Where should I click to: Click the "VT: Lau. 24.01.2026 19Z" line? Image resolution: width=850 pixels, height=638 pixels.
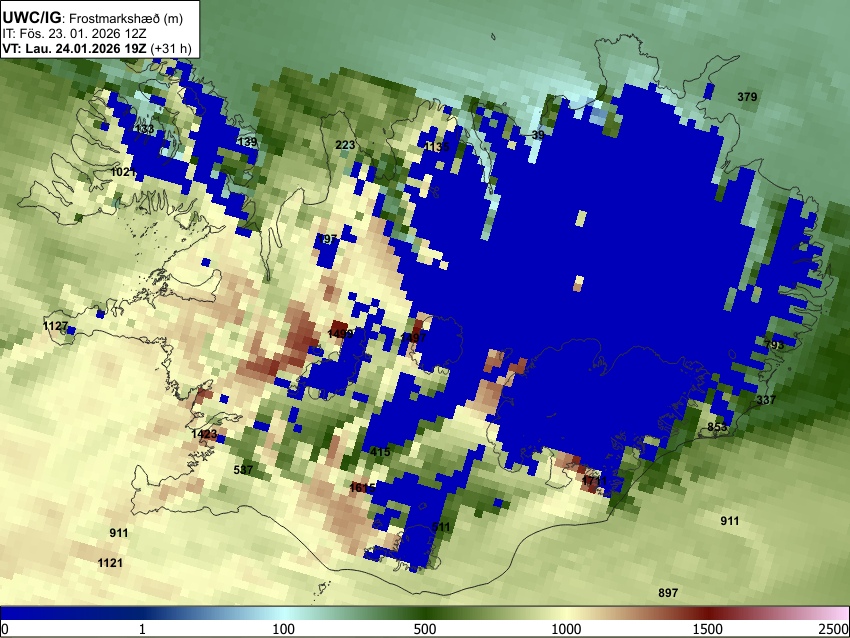(74, 48)
